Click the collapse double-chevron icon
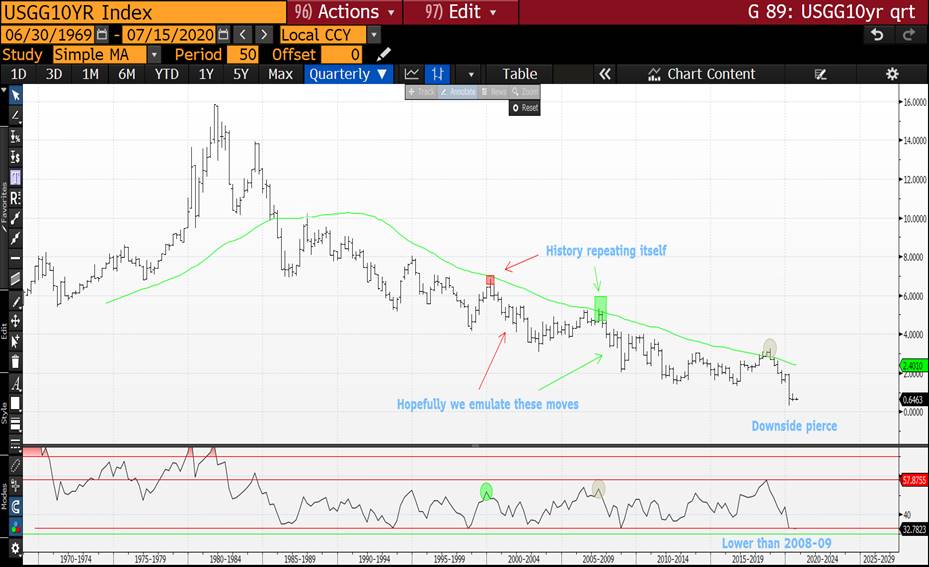This screenshot has height=567, width=929. (x=604, y=74)
